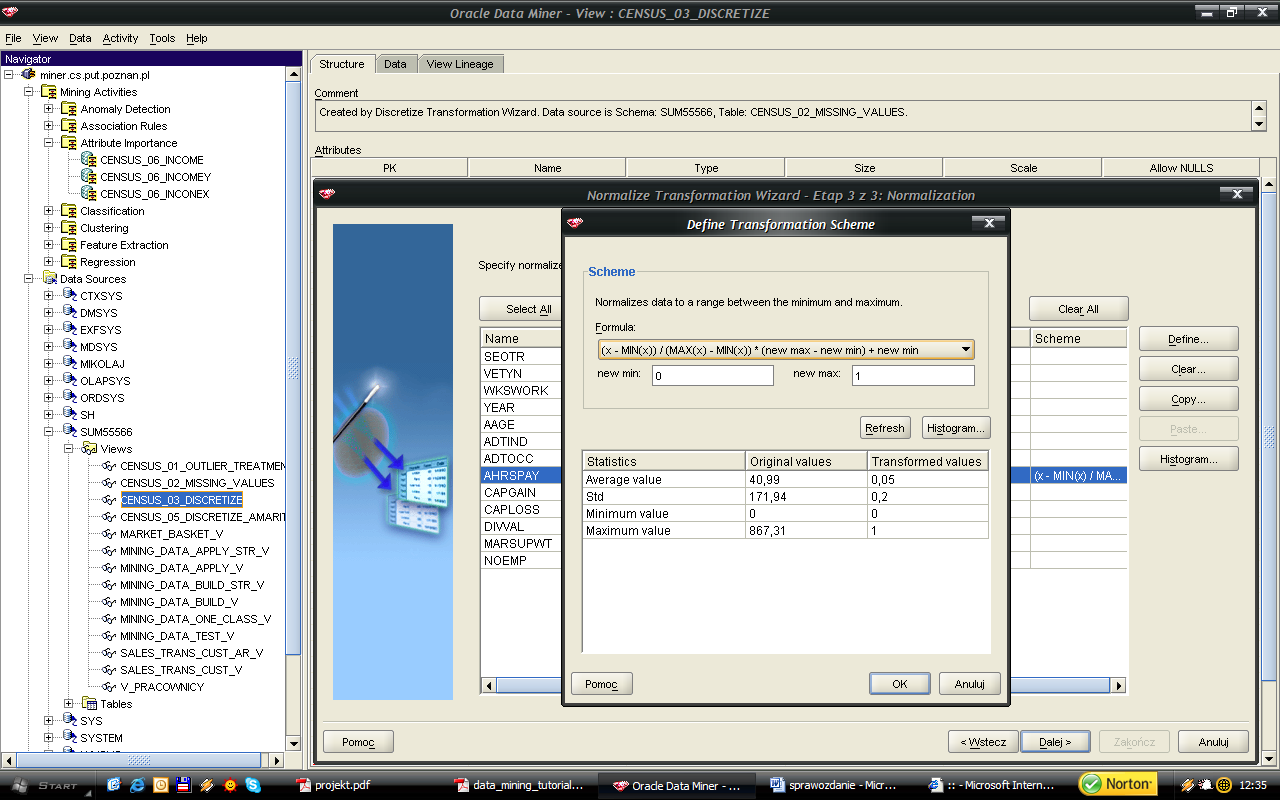1280x800 pixels.
Task: Click the Classification folder icon
Action: point(69,211)
